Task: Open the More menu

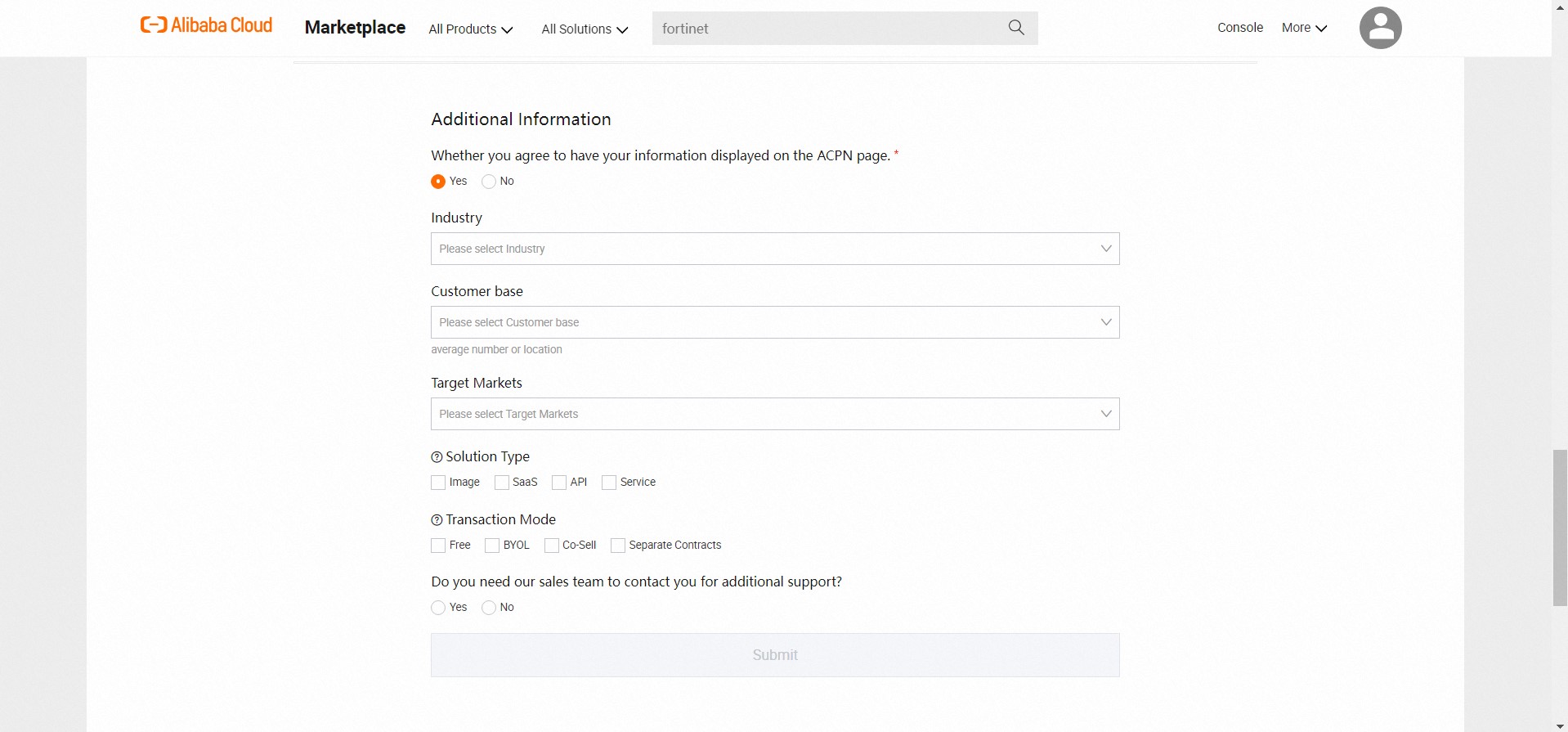Action: coord(1304,28)
